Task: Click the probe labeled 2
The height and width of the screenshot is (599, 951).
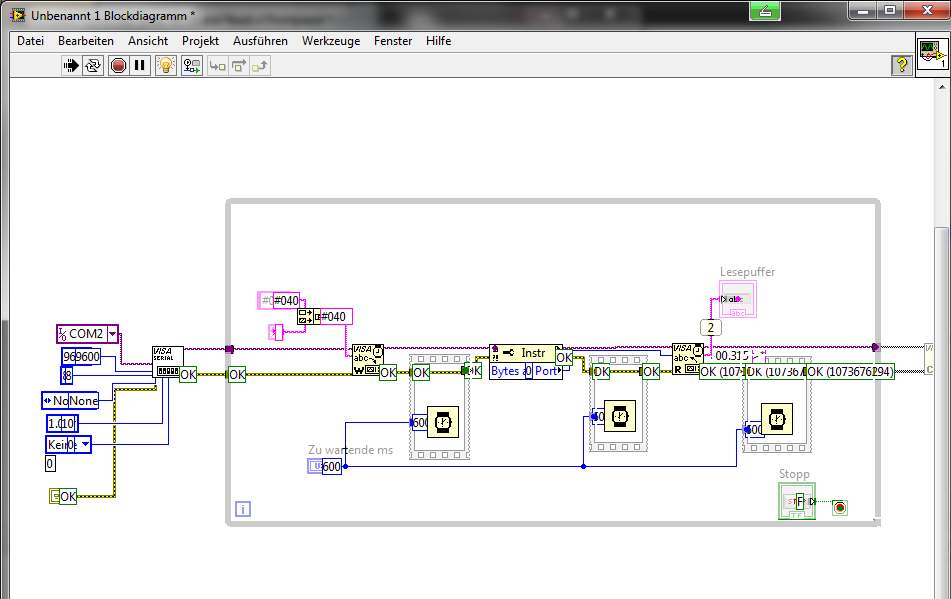Action: click(x=711, y=328)
